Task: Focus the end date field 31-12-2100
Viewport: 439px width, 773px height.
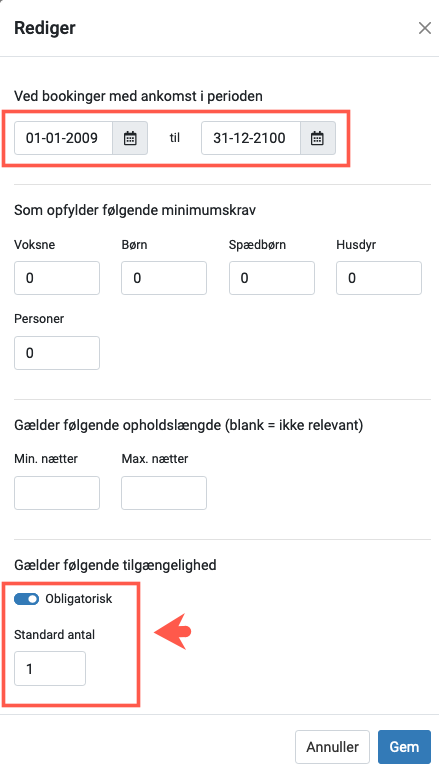Action: point(251,138)
